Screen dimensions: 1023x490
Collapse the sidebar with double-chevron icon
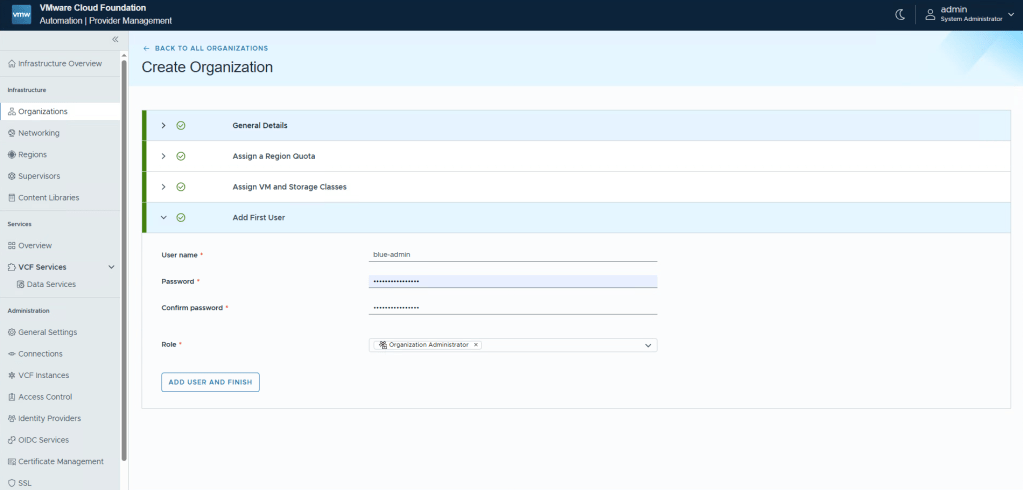[x=115, y=39]
